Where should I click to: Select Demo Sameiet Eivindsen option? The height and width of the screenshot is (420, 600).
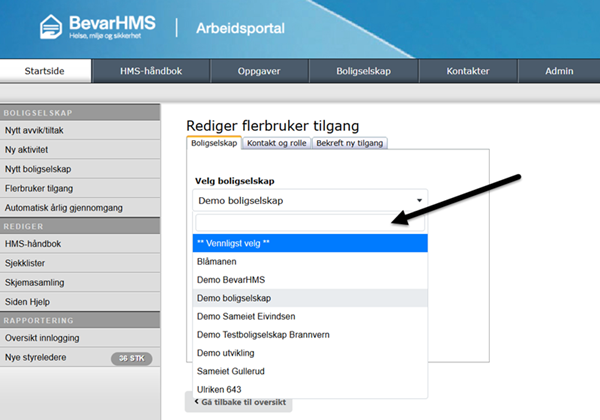coord(248,316)
